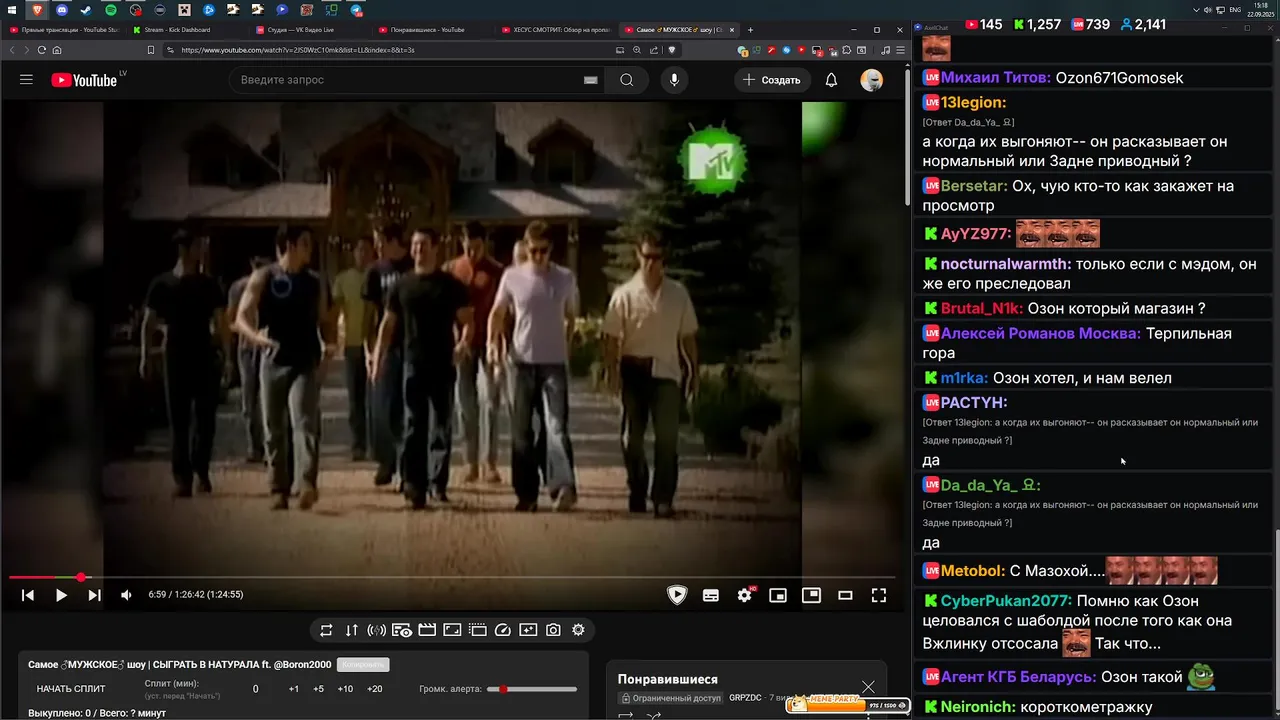This screenshot has width=1280, height=720.
Task: Open video settings gear
Action: tap(744, 595)
